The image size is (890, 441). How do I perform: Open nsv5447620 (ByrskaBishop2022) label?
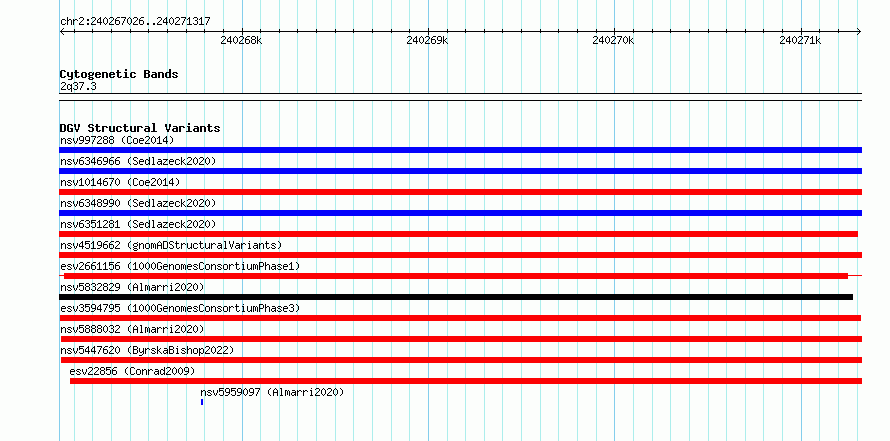pyautogui.click(x=147, y=350)
